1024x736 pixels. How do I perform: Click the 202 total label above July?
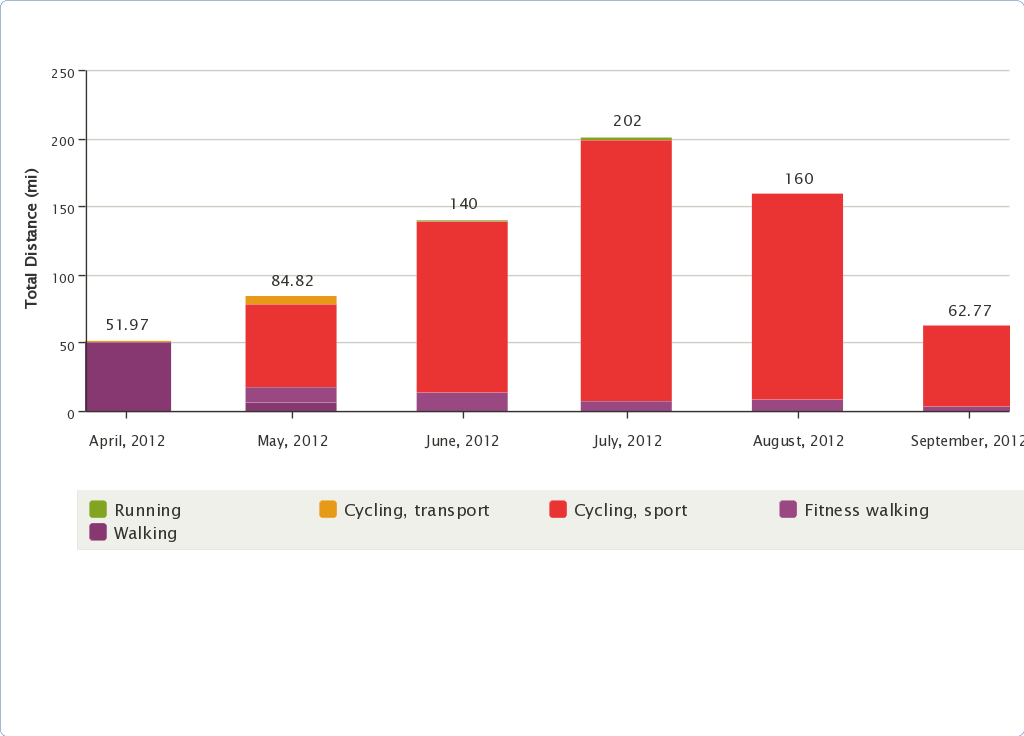[627, 121]
